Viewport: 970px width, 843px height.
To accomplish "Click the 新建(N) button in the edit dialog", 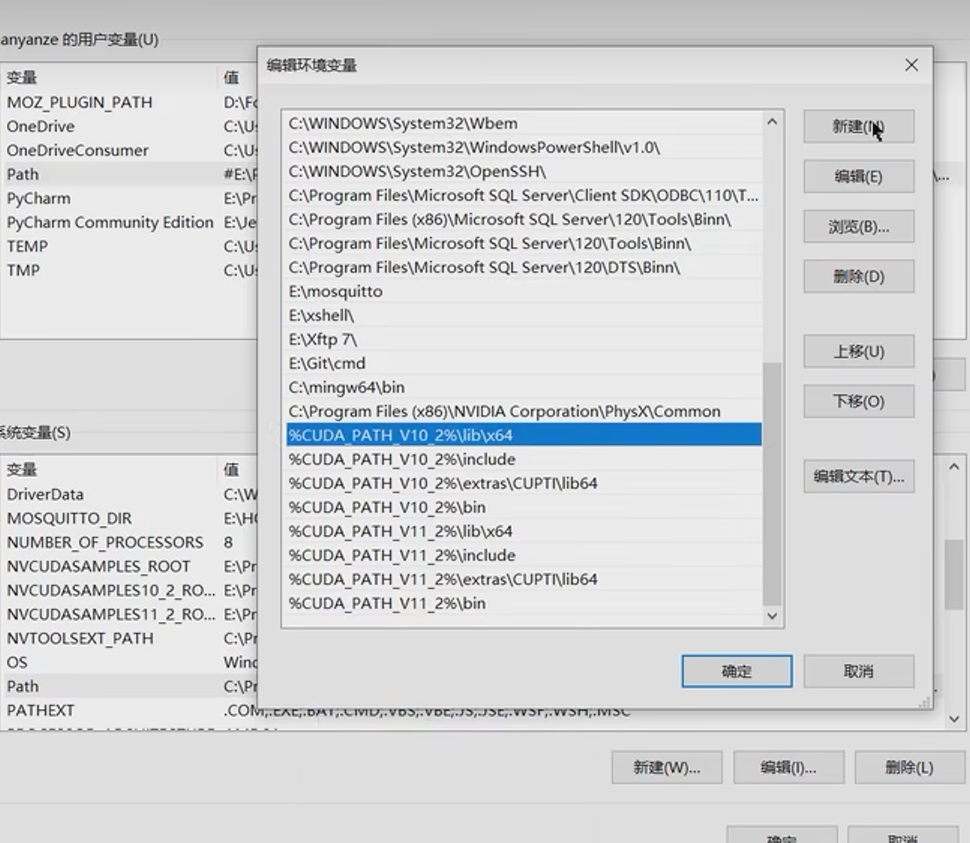I will tap(857, 126).
